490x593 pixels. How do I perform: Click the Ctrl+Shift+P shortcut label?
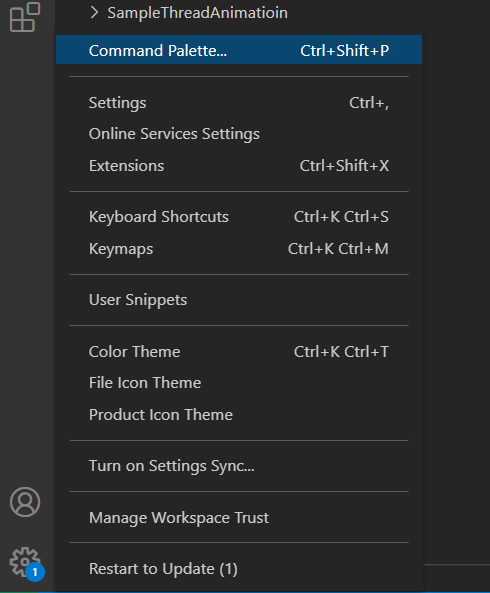click(x=344, y=50)
